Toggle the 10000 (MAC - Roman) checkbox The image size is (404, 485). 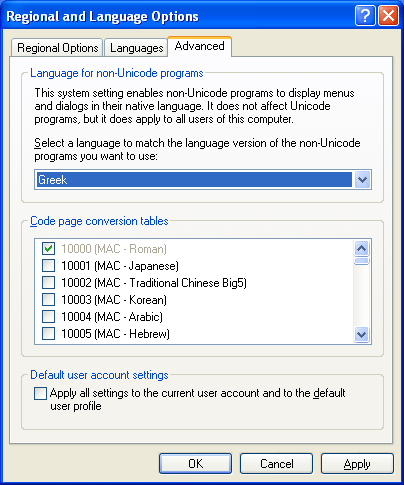click(x=48, y=249)
